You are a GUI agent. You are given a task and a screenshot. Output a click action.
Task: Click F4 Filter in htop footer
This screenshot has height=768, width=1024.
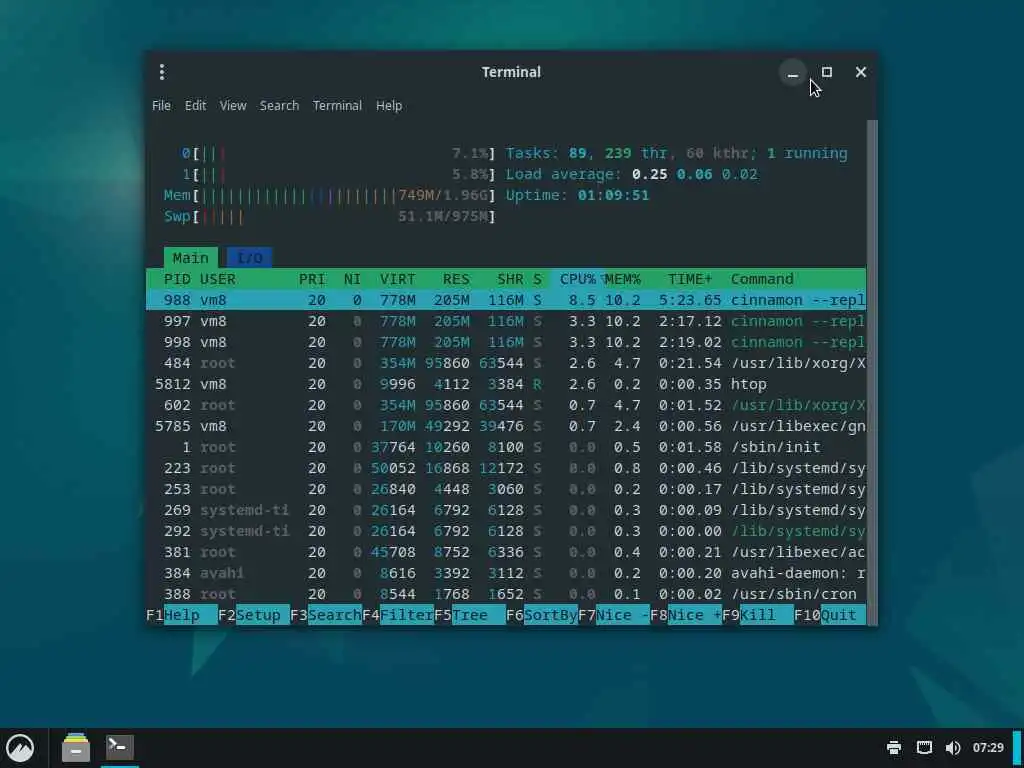(398, 615)
